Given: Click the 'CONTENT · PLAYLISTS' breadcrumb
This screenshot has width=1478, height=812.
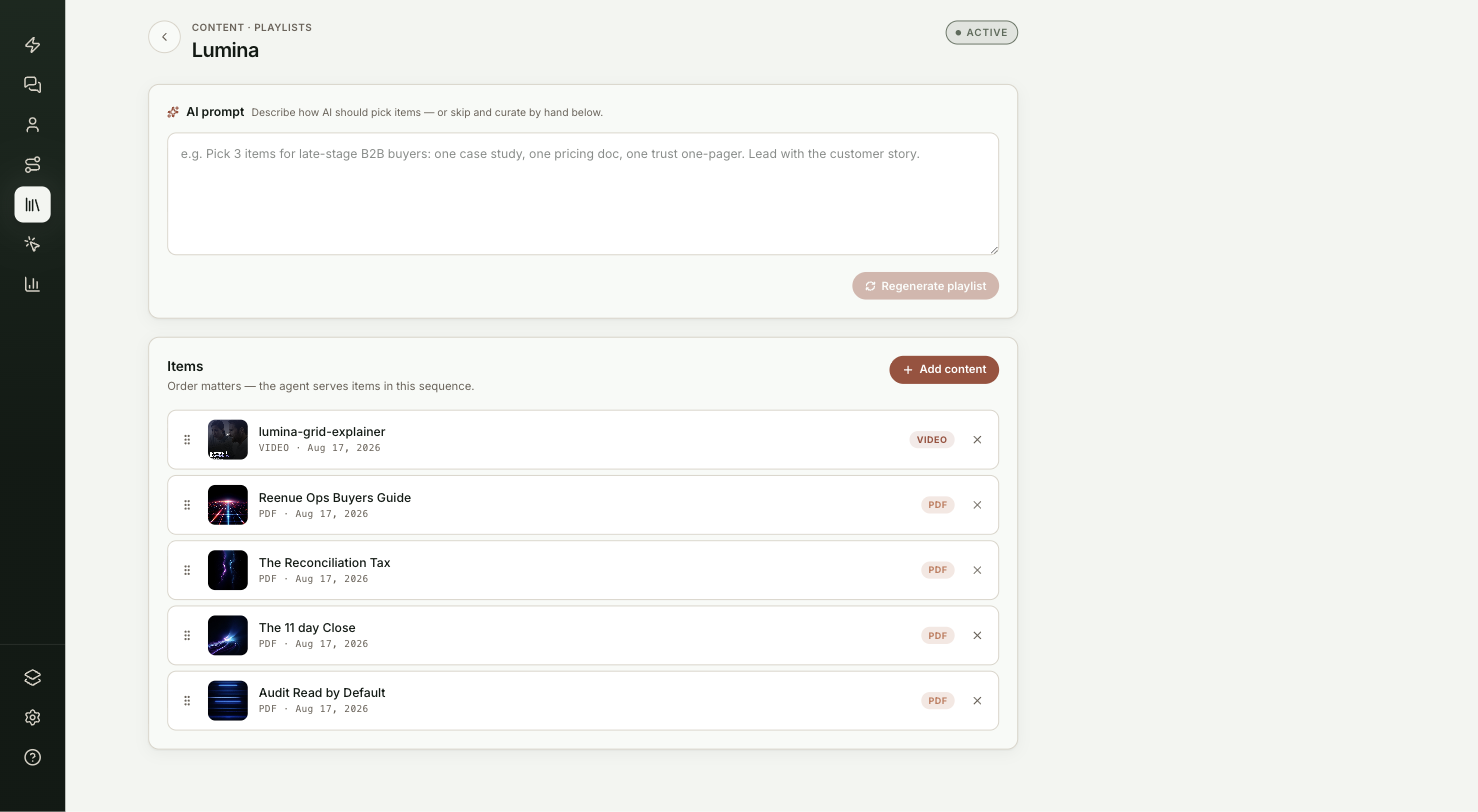Looking at the screenshot, I should (252, 28).
